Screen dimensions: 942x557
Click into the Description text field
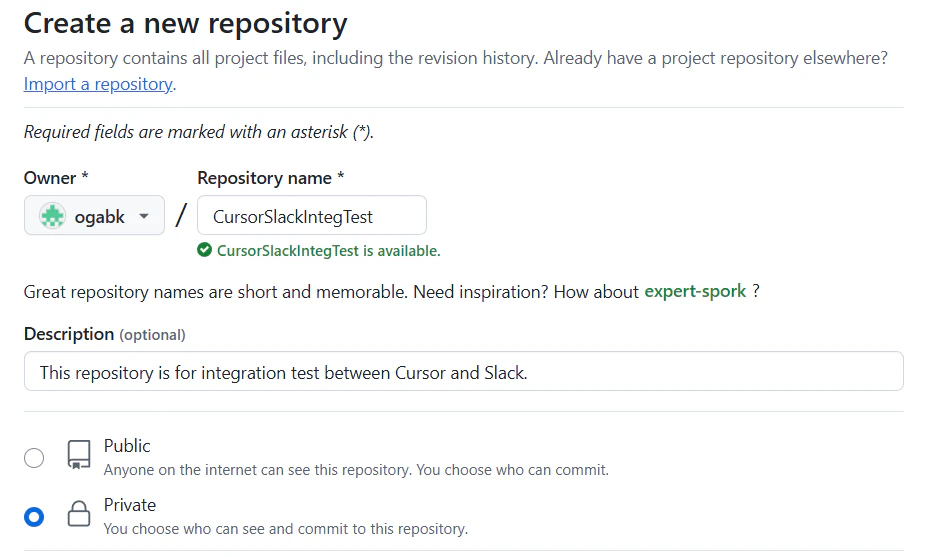[x=463, y=372]
